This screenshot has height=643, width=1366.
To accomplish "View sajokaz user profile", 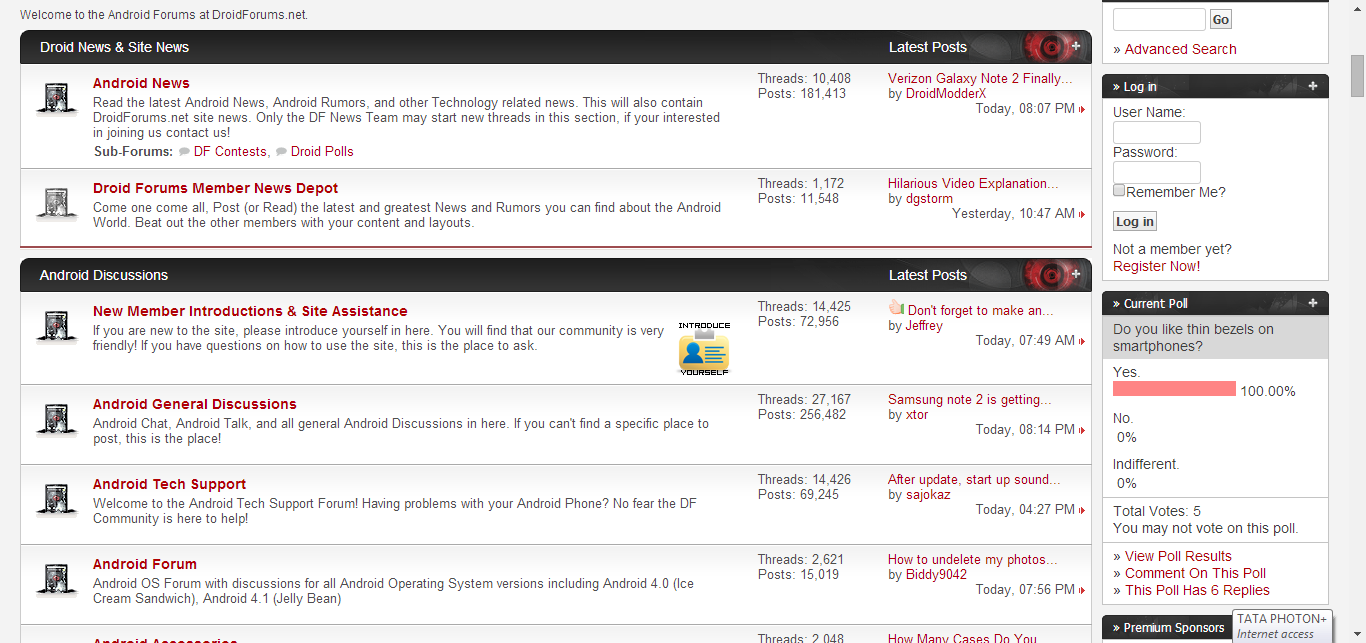I will click(928, 494).
